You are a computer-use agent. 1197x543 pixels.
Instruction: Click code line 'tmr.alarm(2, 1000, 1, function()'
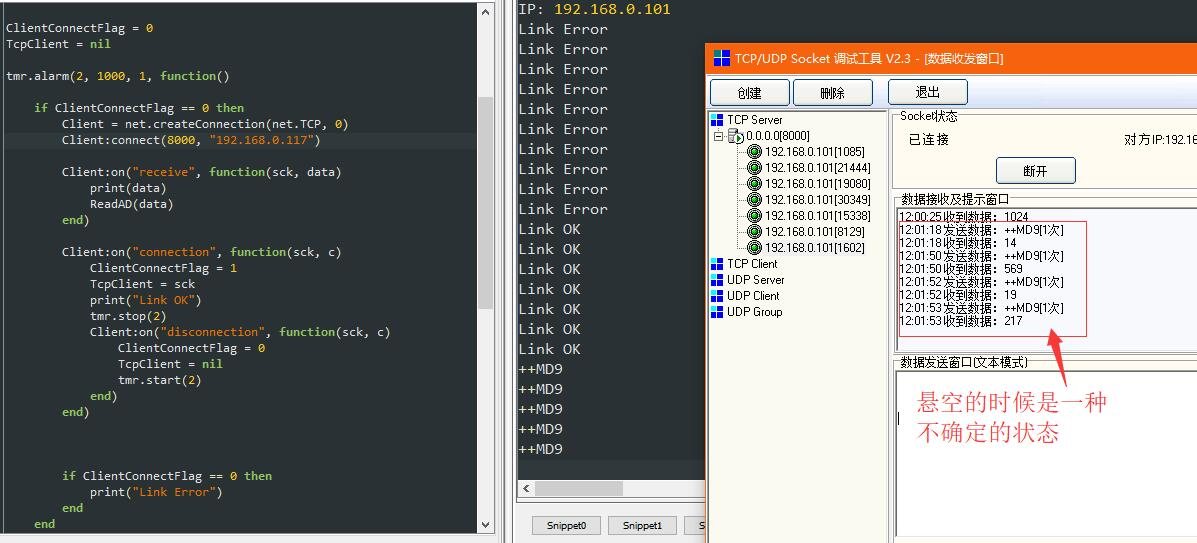[x=118, y=76]
